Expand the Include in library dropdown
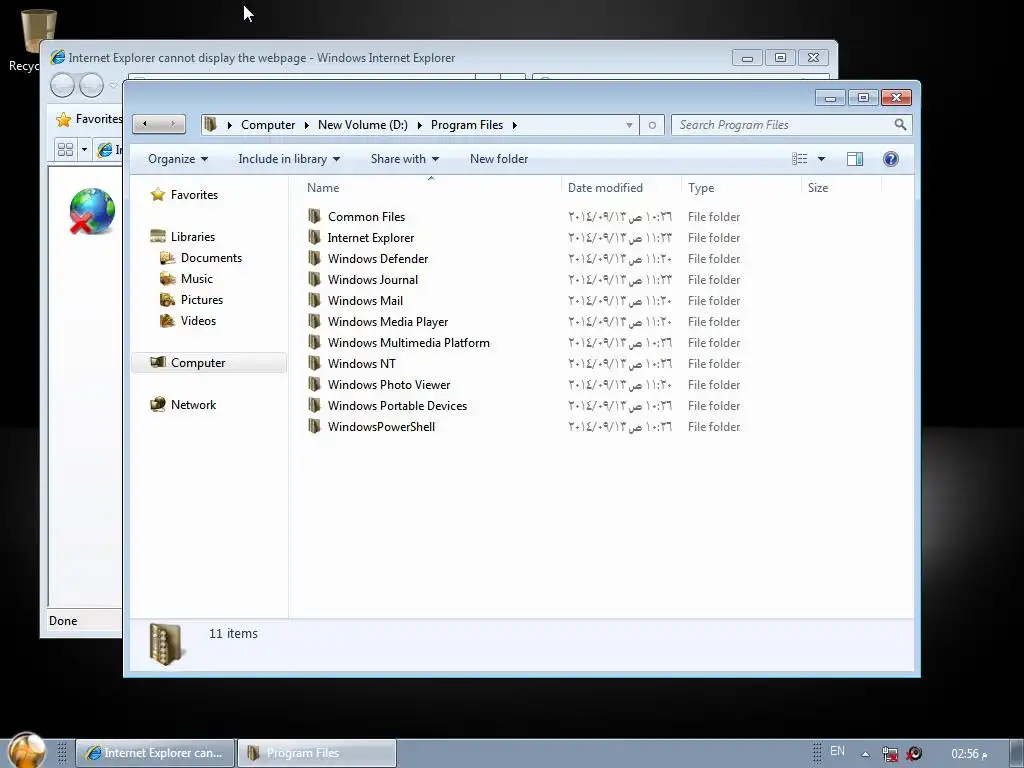1024x768 pixels. click(x=289, y=159)
